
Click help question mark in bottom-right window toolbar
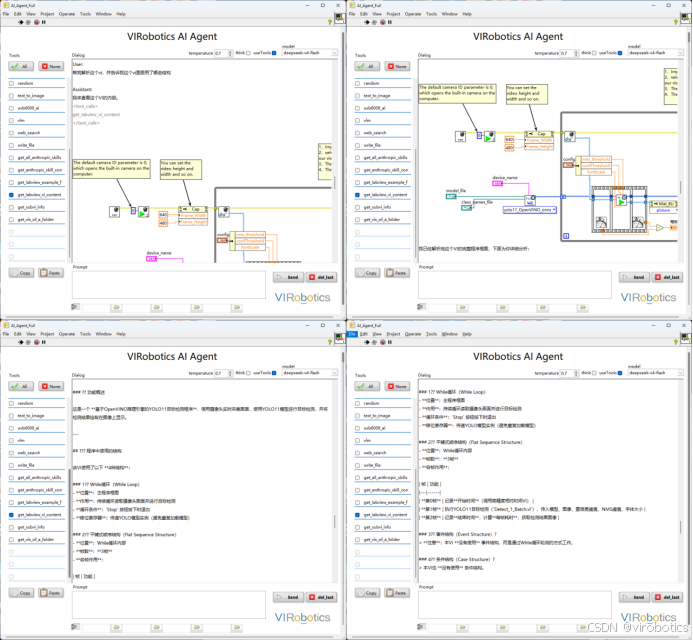[676, 342]
